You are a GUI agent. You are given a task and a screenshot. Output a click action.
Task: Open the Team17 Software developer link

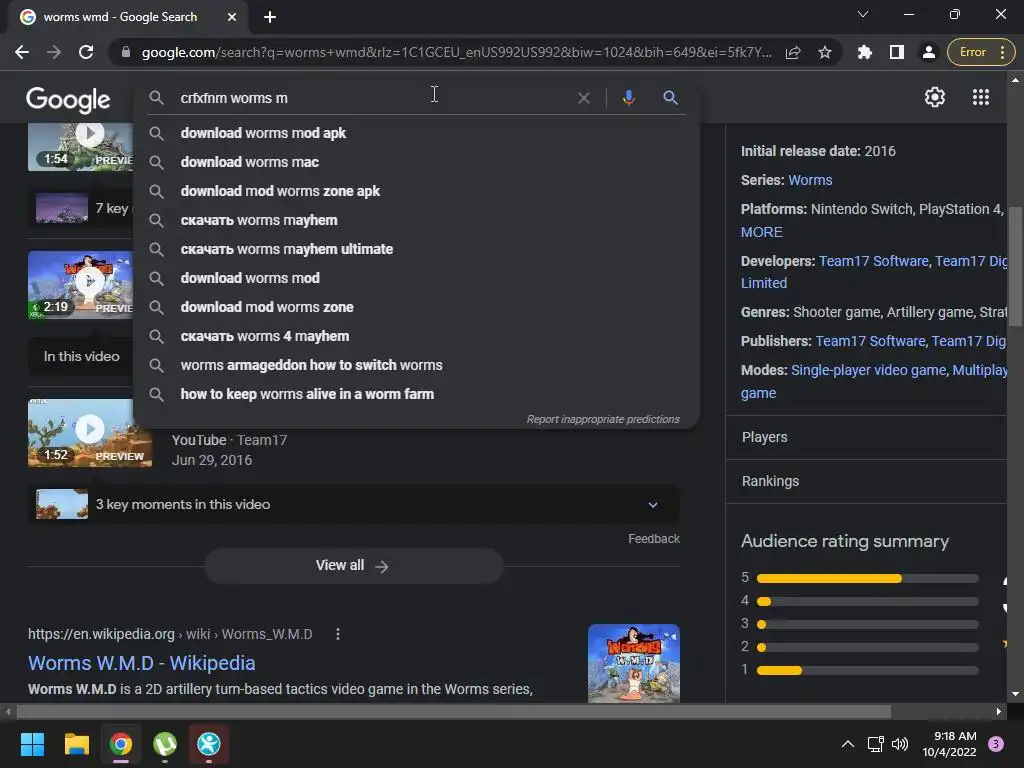point(873,261)
